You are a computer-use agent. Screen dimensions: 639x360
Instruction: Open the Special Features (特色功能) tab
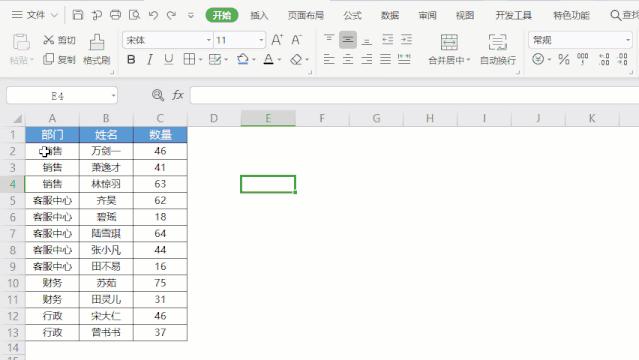click(571, 15)
